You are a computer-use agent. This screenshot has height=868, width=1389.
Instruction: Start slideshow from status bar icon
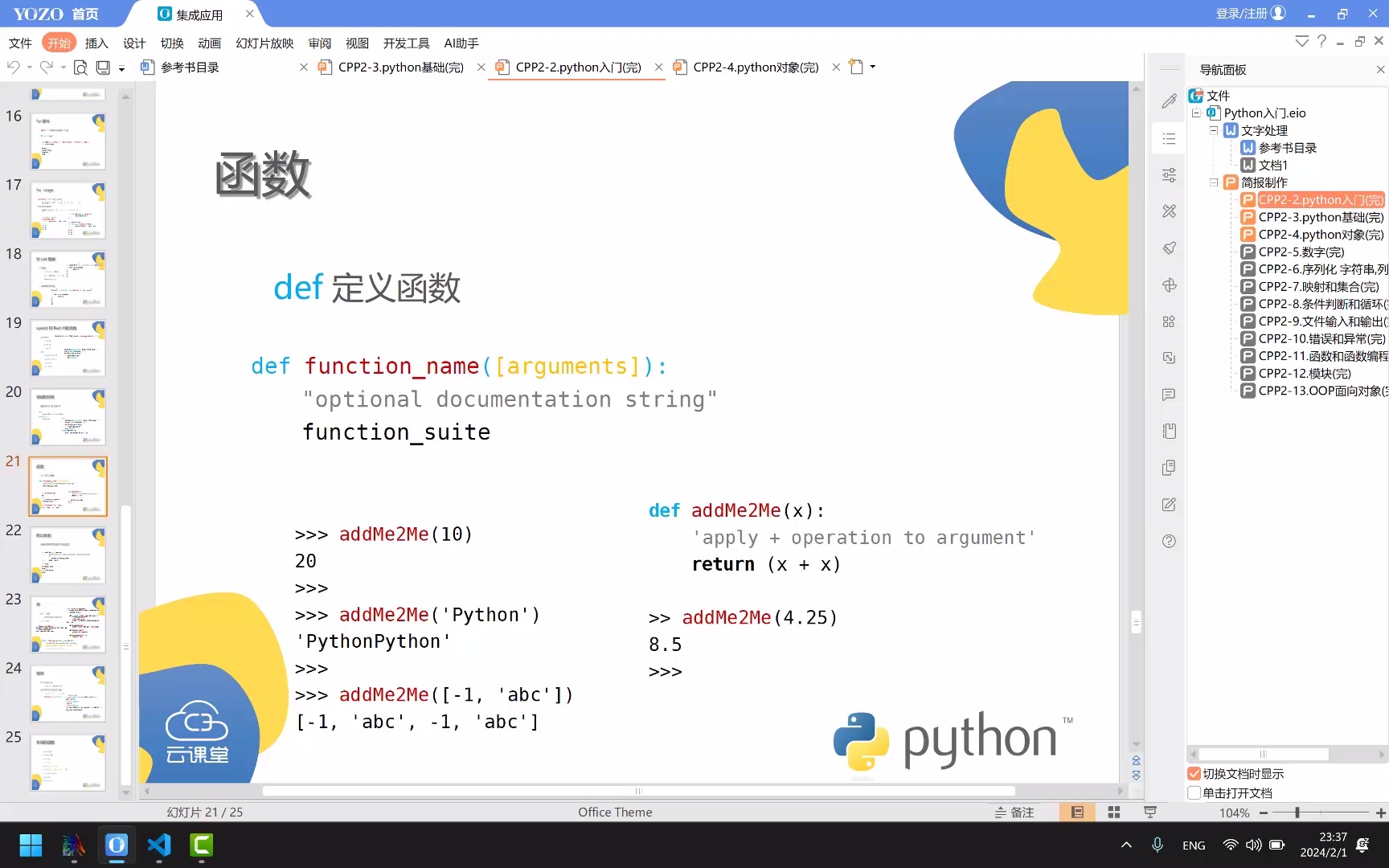click(x=1150, y=813)
